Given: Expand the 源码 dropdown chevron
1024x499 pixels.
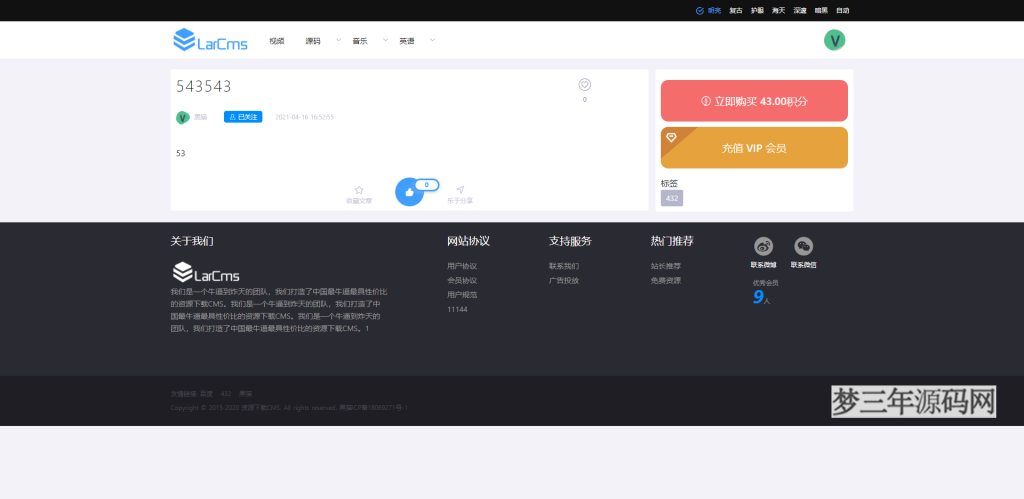Looking at the screenshot, I should pyautogui.click(x=338, y=40).
